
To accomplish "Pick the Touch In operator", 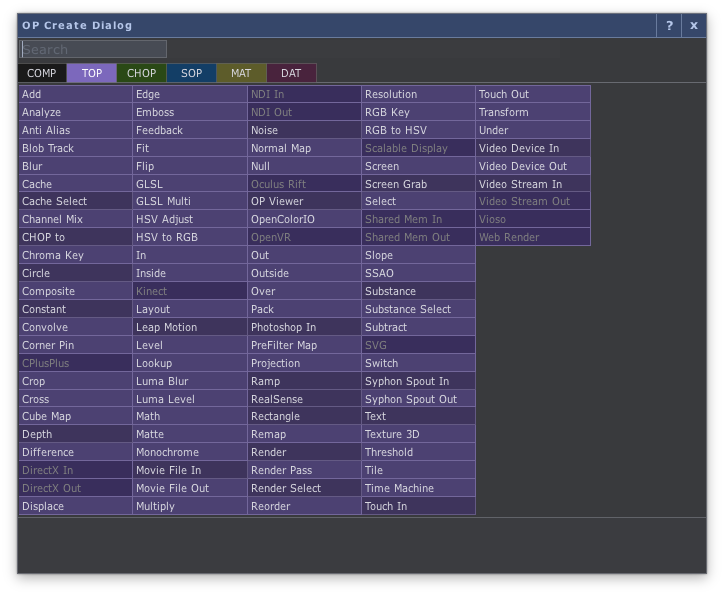I will click(x=418, y=506).
